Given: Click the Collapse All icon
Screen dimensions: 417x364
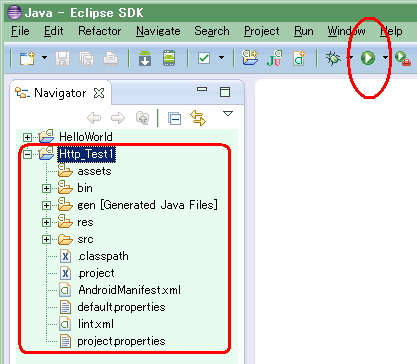Looking at the screenshot, I should point(174,119).
